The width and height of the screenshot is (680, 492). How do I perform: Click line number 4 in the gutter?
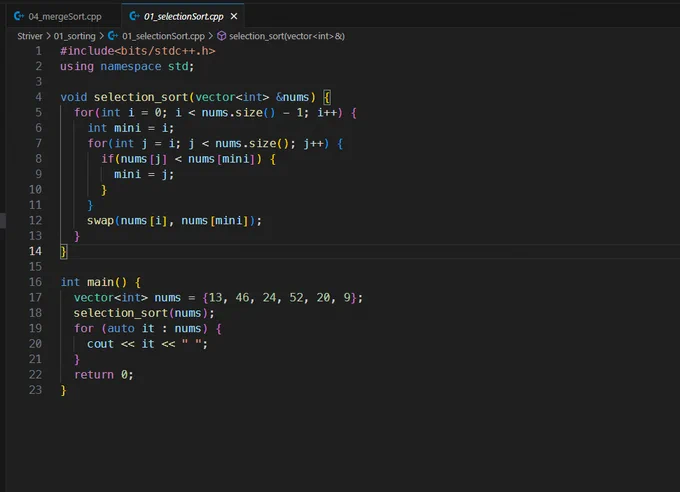coord(39,97)
